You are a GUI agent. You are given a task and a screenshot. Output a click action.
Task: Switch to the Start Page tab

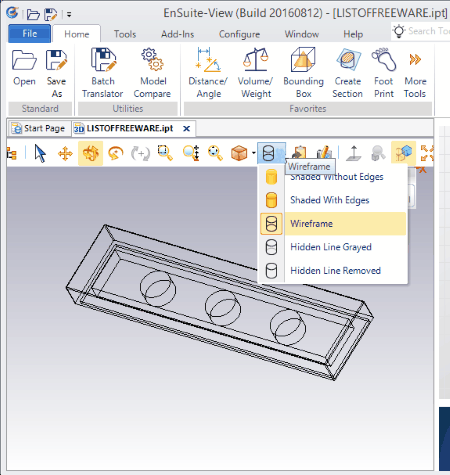(x=38, y=128)
